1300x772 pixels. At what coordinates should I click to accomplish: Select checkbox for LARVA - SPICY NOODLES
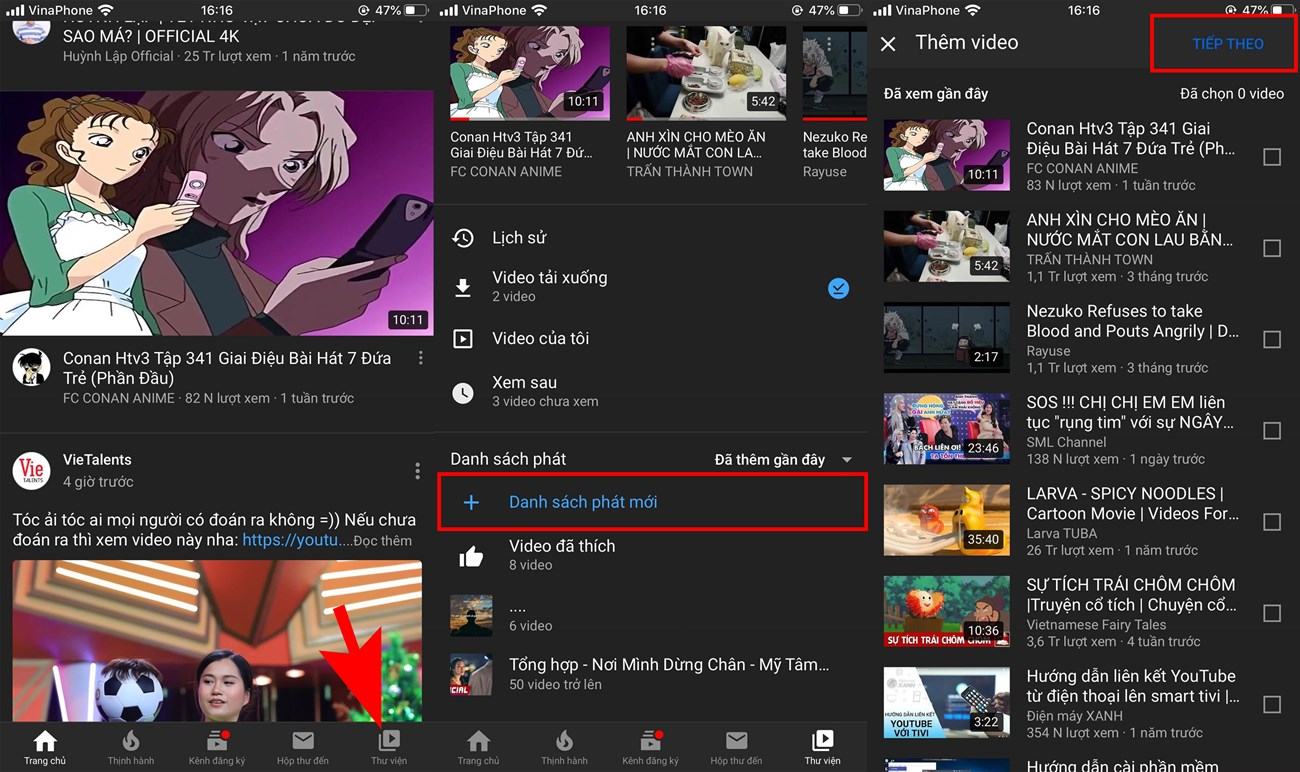click(1272, 522)
